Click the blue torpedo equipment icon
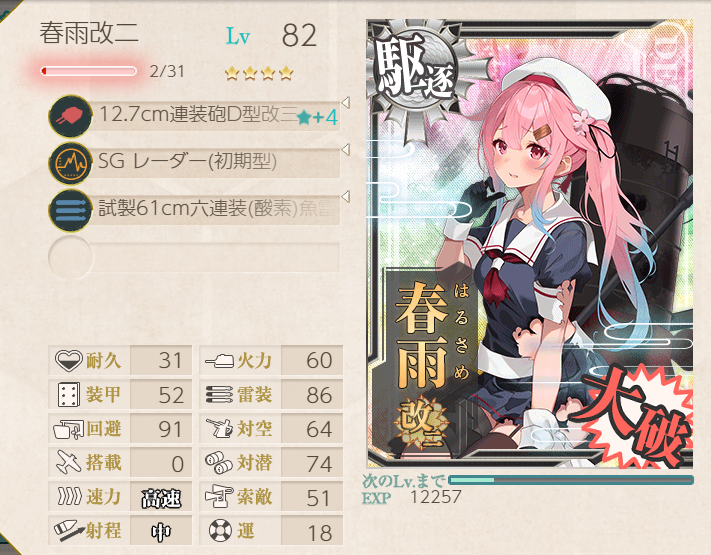The width and height of the screenshot is (711, 555). click(70, 210)
